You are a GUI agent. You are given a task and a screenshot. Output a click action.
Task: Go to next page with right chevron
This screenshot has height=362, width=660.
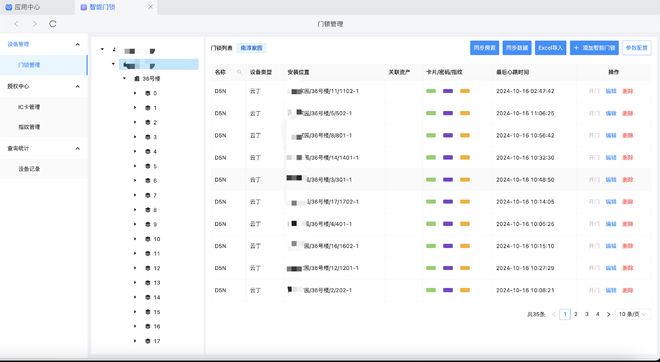coord(608,314)
